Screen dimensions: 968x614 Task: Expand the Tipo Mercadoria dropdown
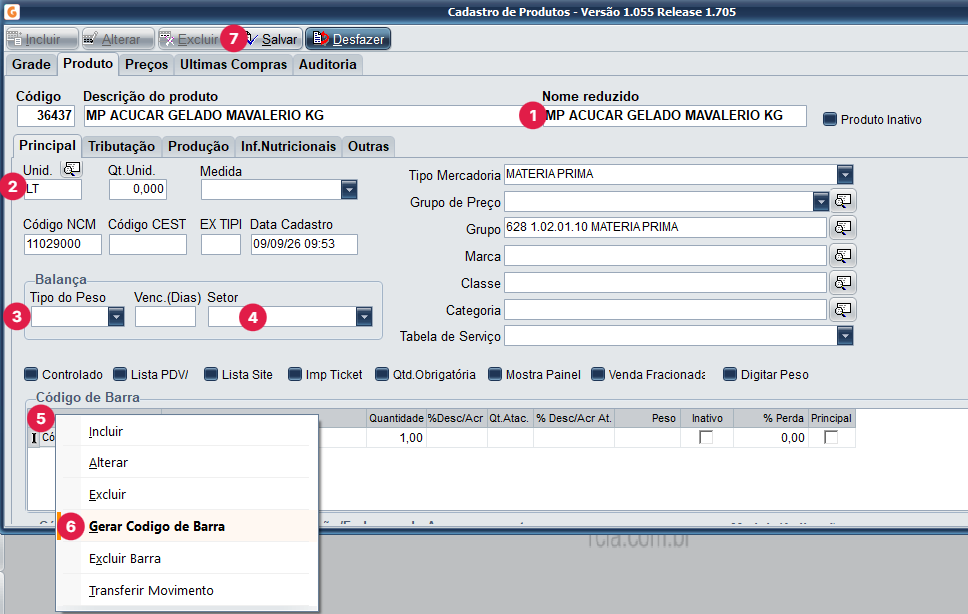pyautogui.click(x=845, y=174)
